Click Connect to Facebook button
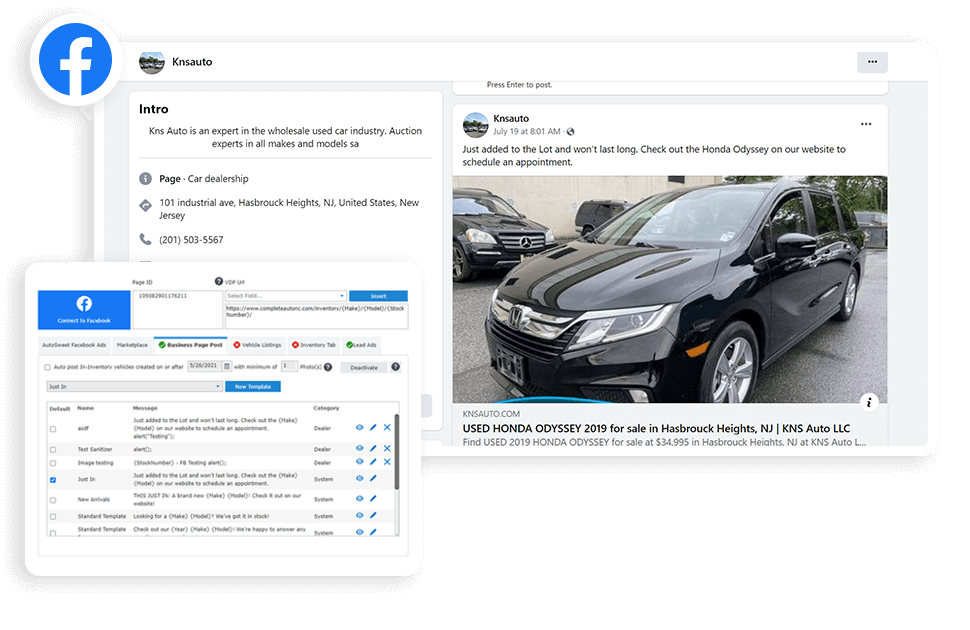The height and width of the screenshot is (630, 970). (x=84, y=309)
